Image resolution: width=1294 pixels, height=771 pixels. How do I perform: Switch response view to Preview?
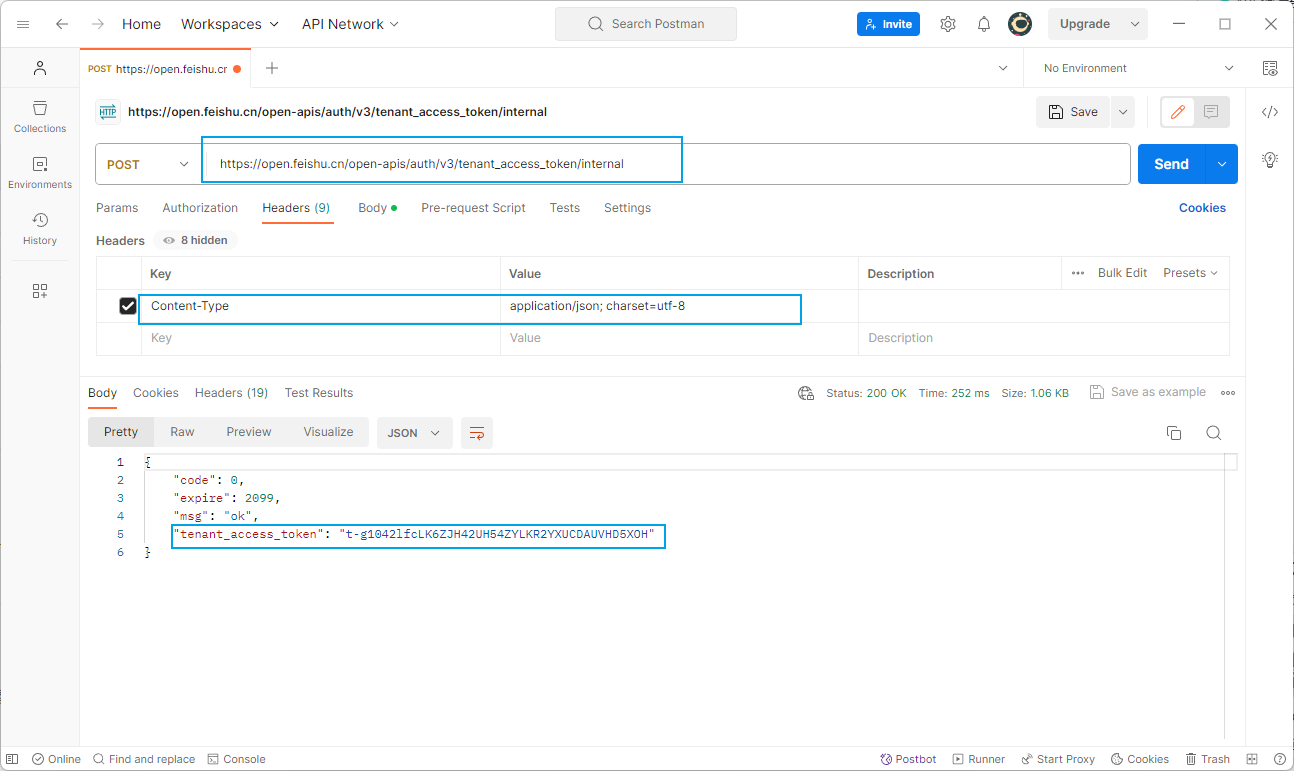[249, 432]
